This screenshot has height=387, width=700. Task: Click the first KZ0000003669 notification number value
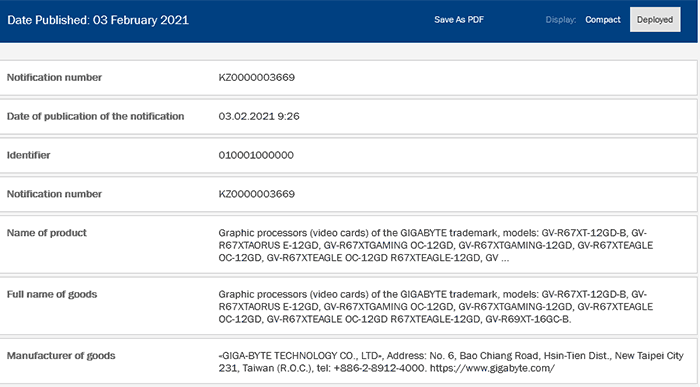(257, 77)
